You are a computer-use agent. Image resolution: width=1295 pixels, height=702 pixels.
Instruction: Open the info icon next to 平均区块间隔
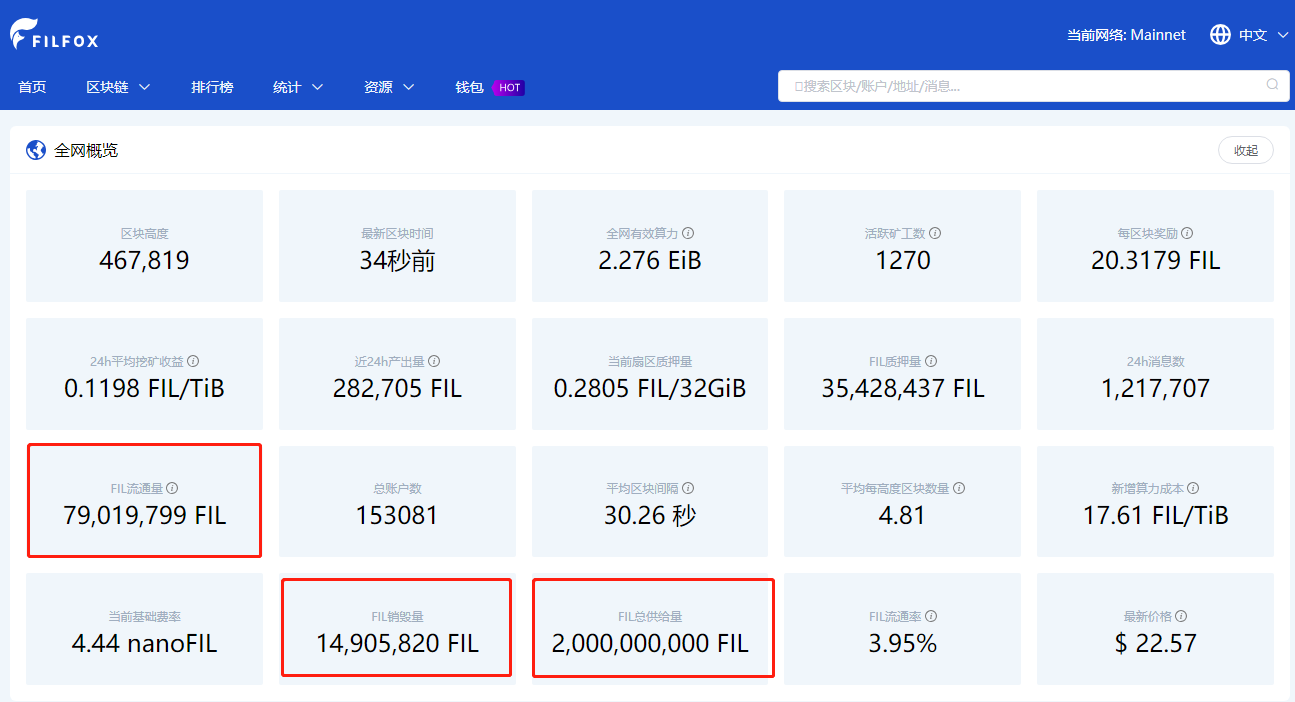[x=688, y=488]
